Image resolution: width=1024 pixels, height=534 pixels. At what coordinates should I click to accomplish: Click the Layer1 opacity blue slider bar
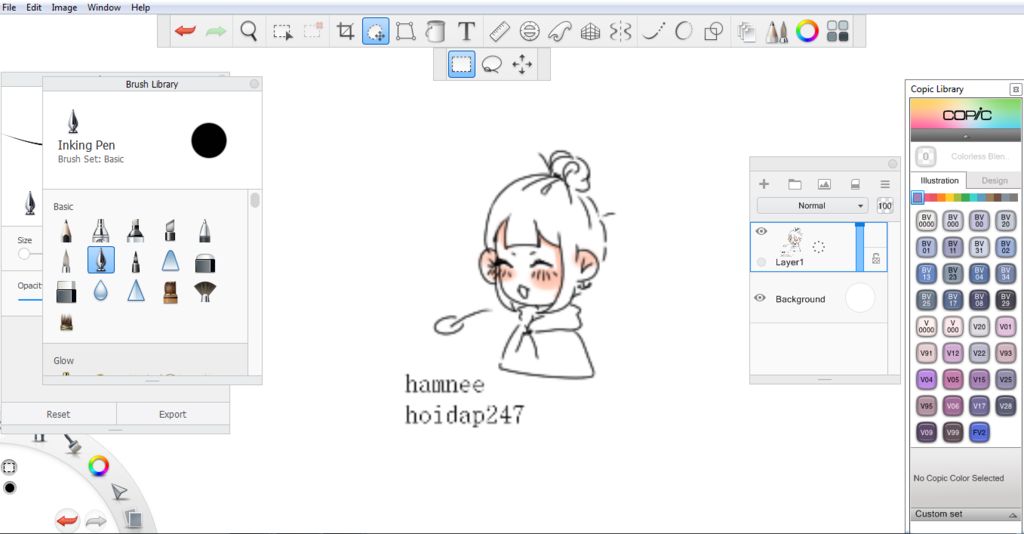(x=859, y=247)
